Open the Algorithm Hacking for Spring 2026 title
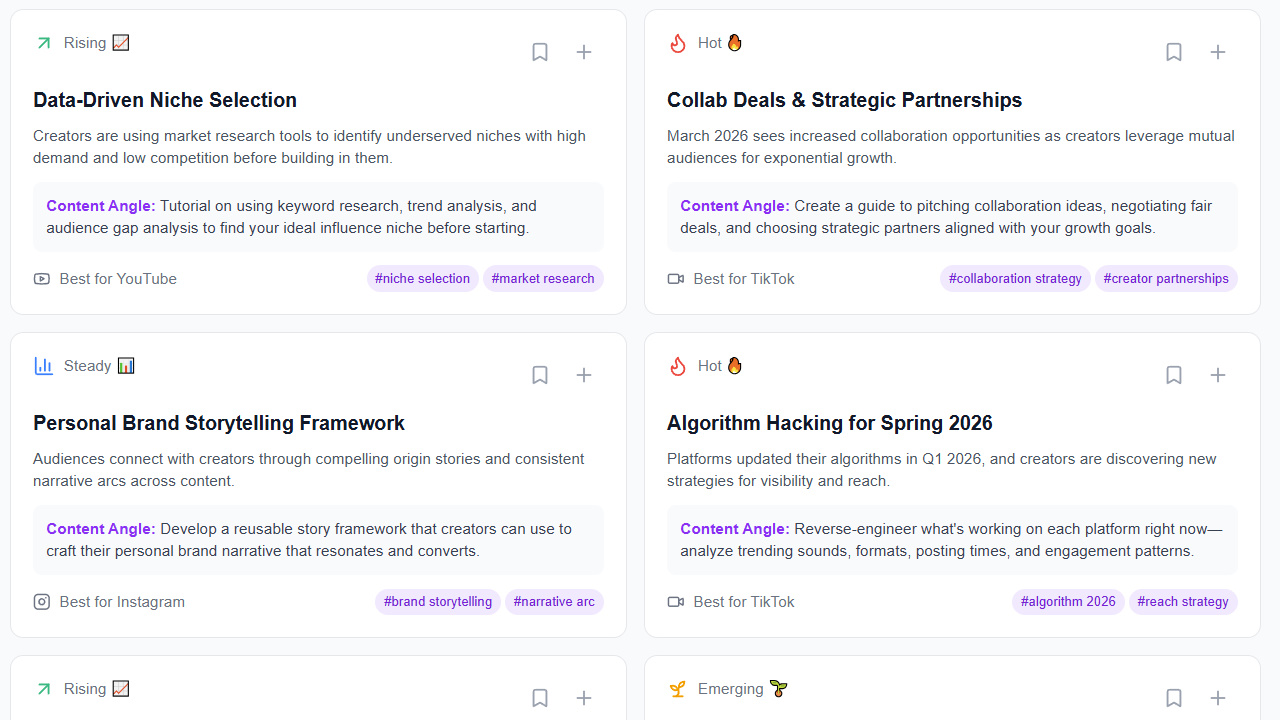This screenshot has width=1280, height=720. pos(829,423)
